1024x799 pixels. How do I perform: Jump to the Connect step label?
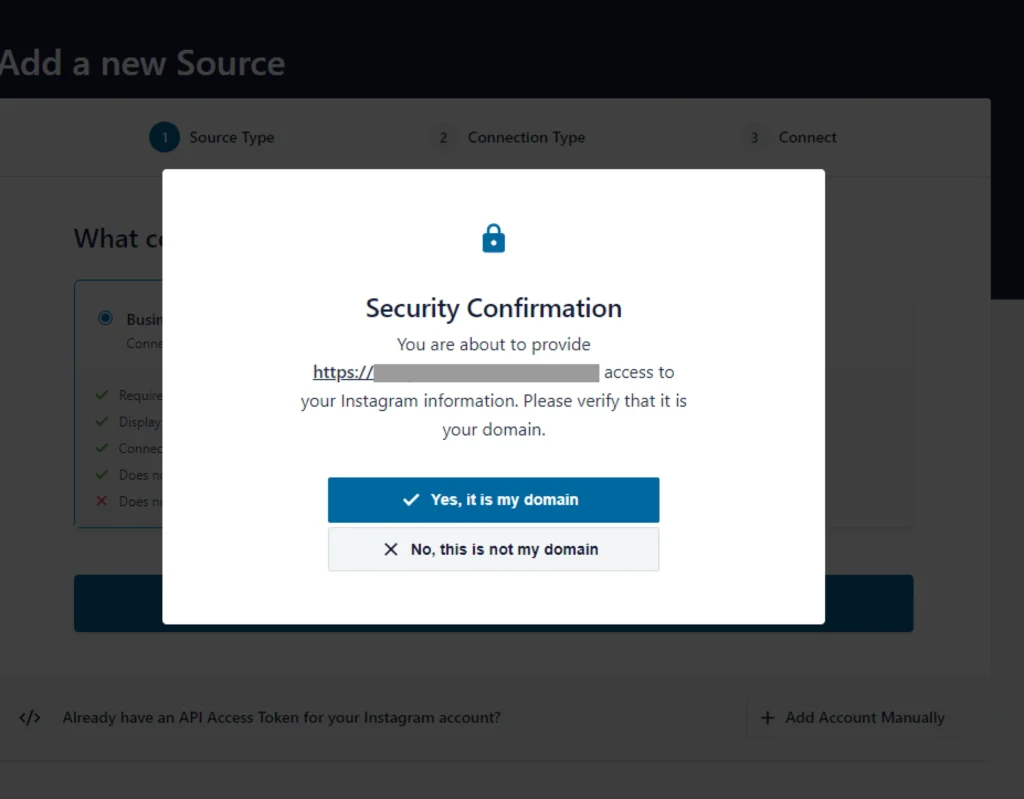[808, 137]
